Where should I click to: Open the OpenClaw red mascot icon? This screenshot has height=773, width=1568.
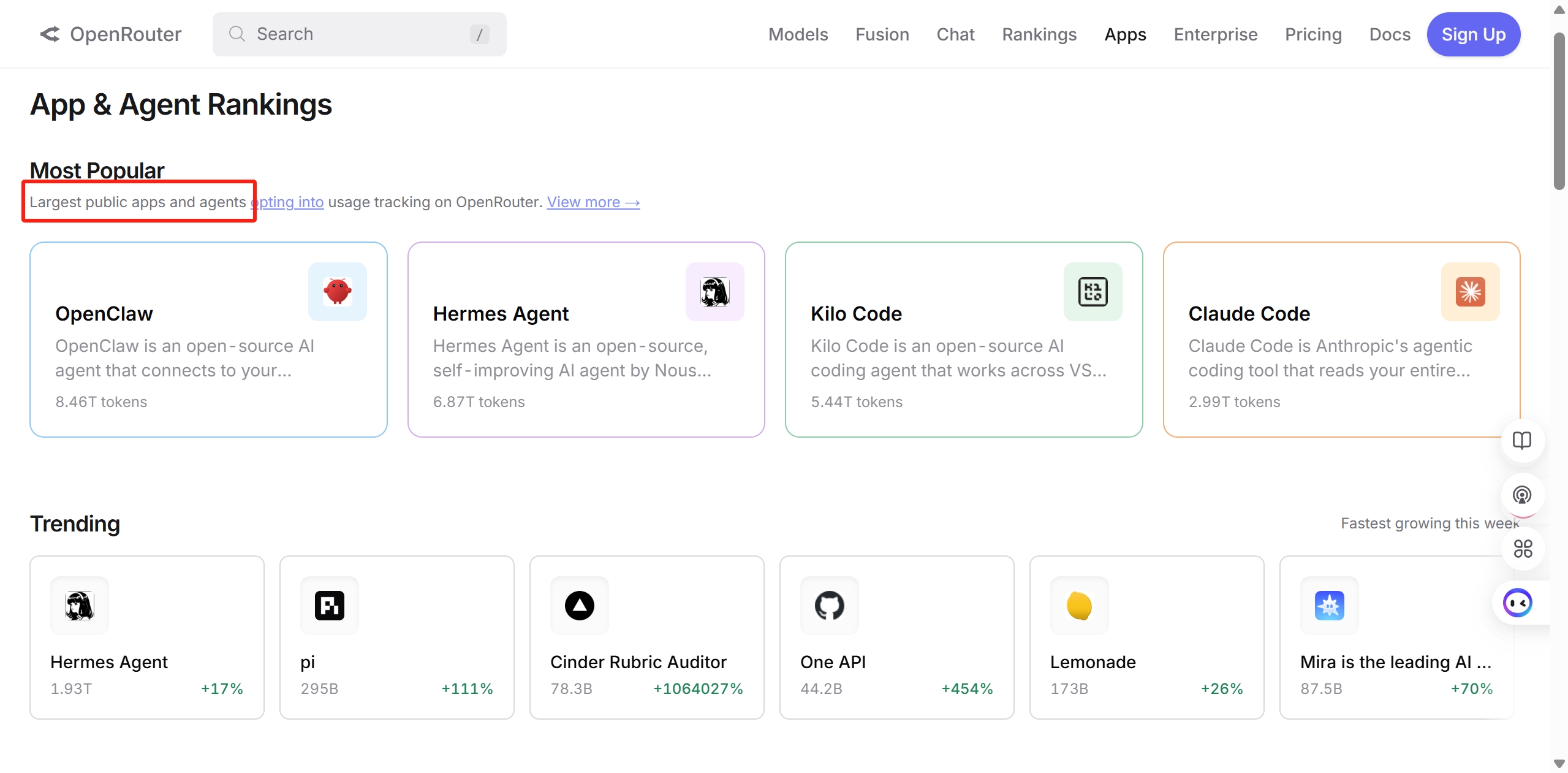click(x=338, y=292)
